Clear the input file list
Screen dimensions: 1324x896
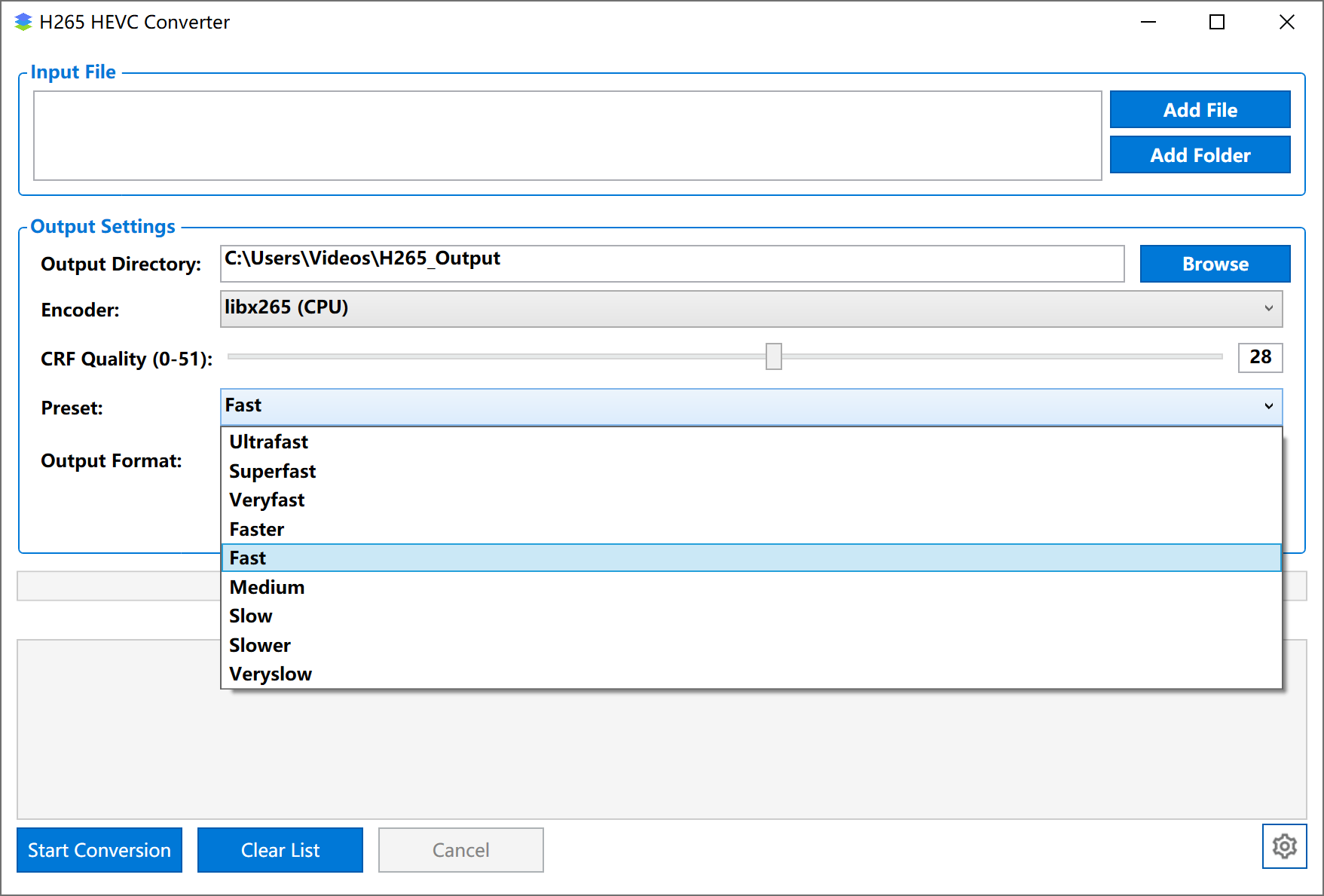280,850
